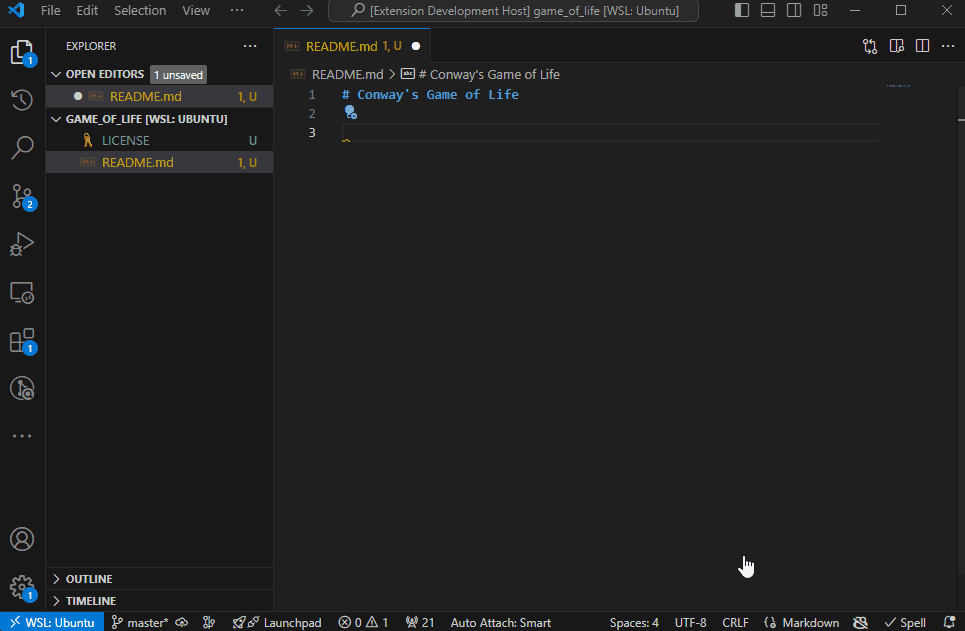
Task: Open the View menu
Action: click(x=196, y=10)
